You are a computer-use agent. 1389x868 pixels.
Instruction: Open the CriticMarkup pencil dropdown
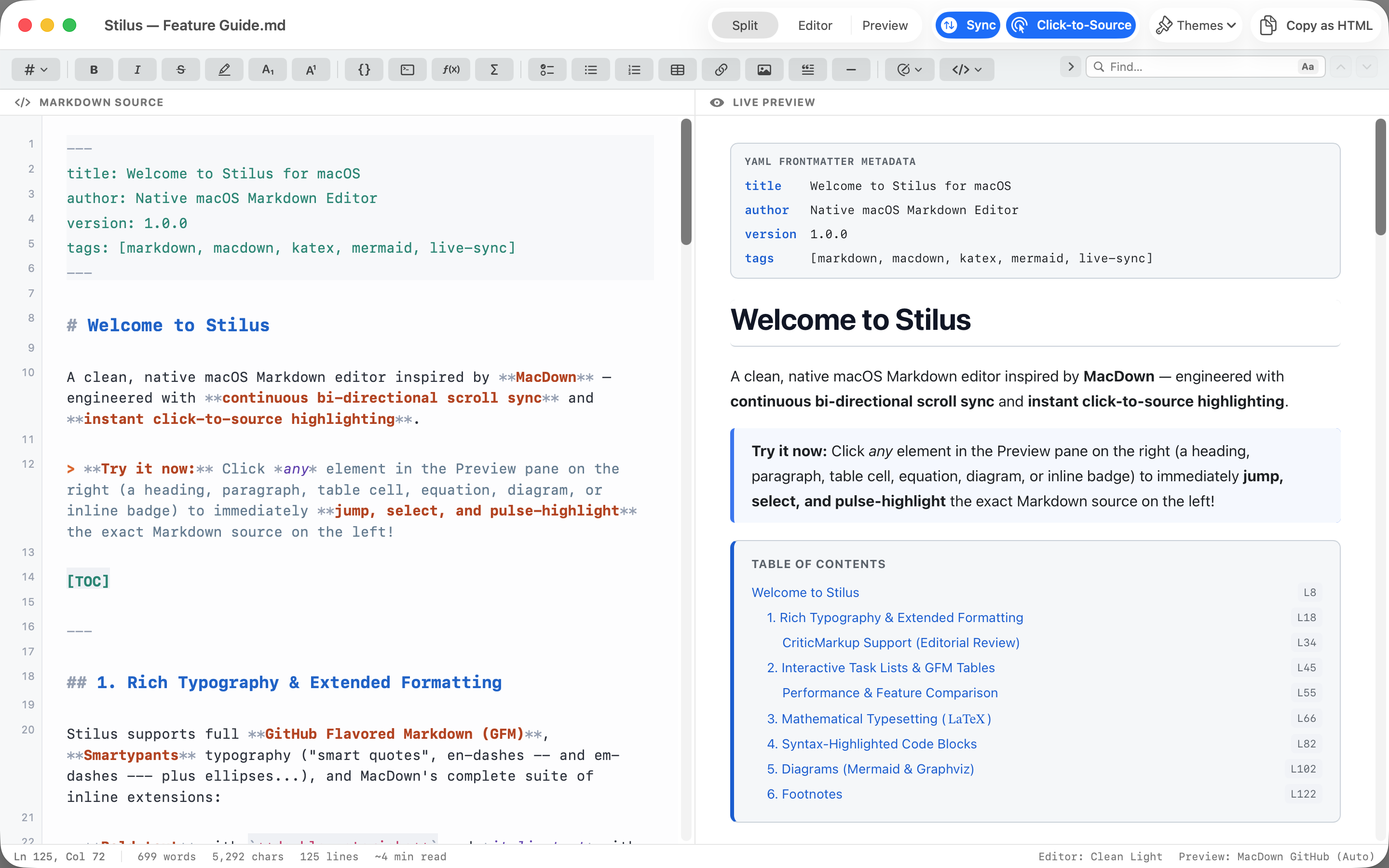pos(909,69)
